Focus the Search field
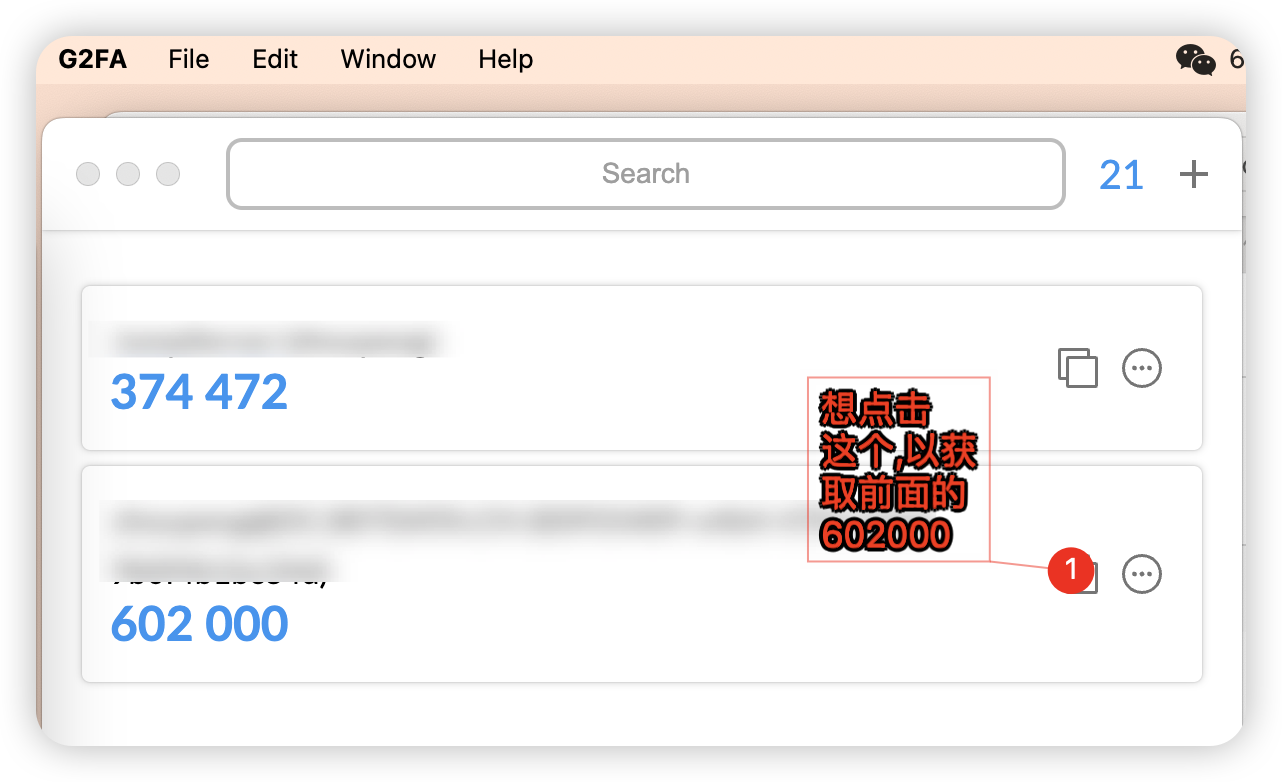Viewport: 1282px width, 782px height. 646,174
